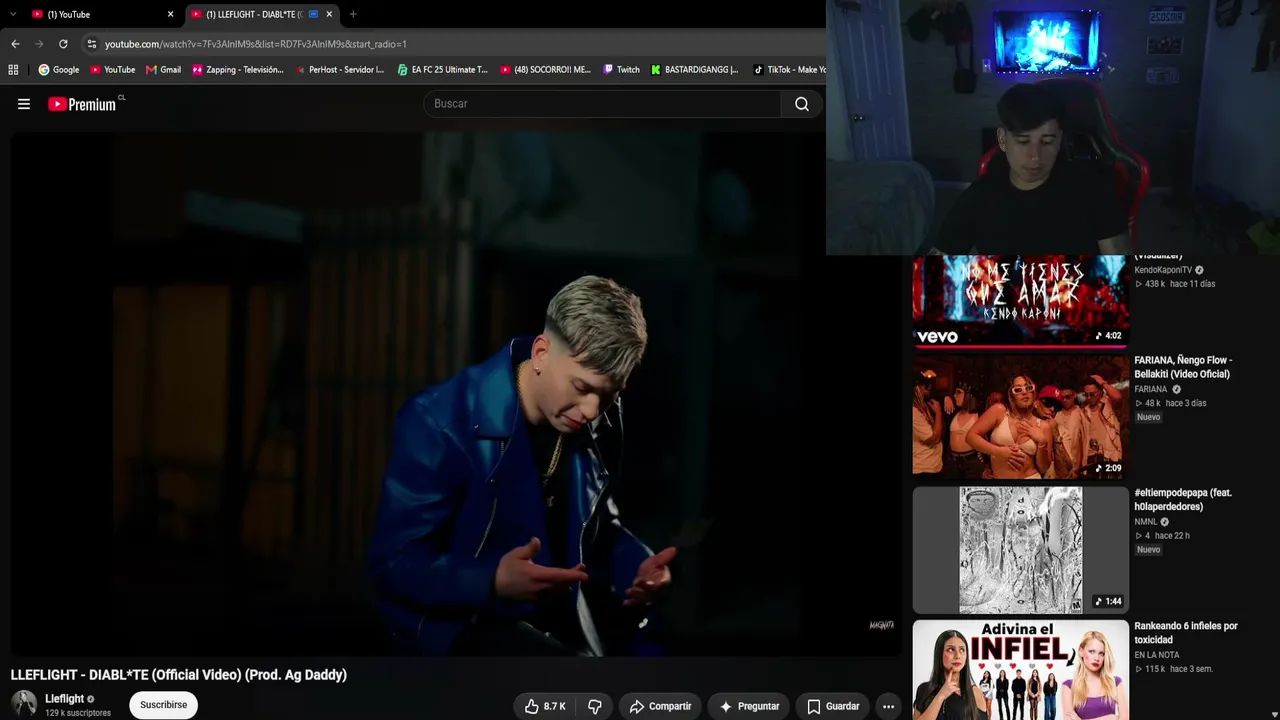This screenshot has height=720, width=1280.
Task: Click the browser forward arrow
Action: pos(39,44)
